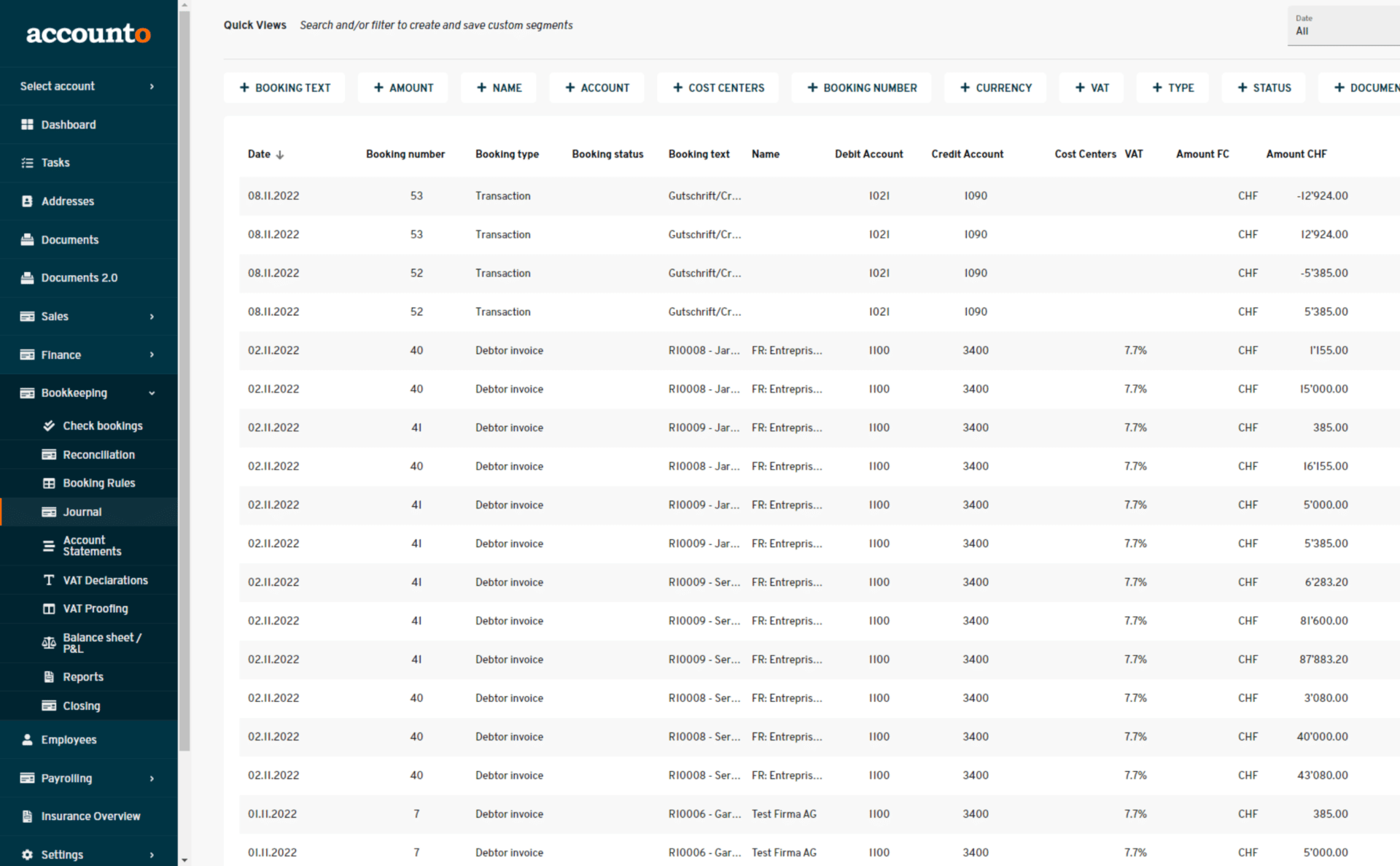Click amount 6'283.20 in booking 41
This screenshot has width=1400, height=866.
point(1326,582)
